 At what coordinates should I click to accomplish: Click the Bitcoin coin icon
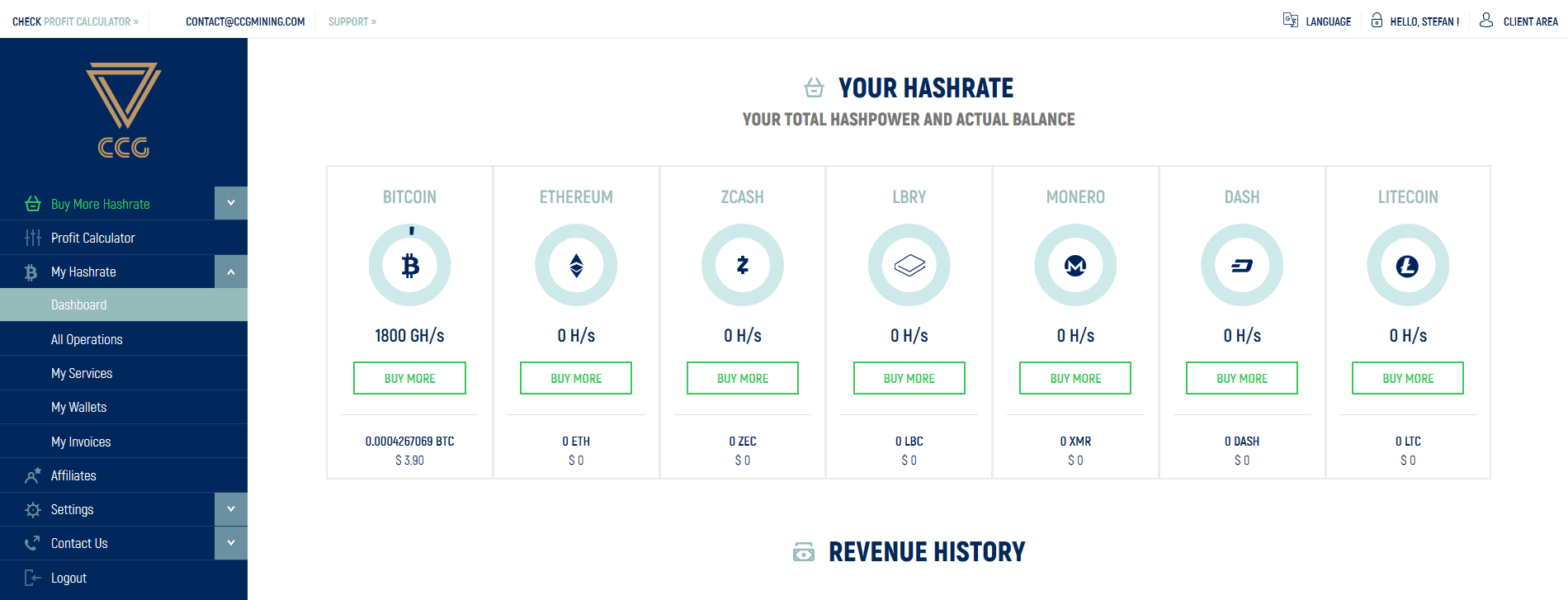[x=410, y=266]
